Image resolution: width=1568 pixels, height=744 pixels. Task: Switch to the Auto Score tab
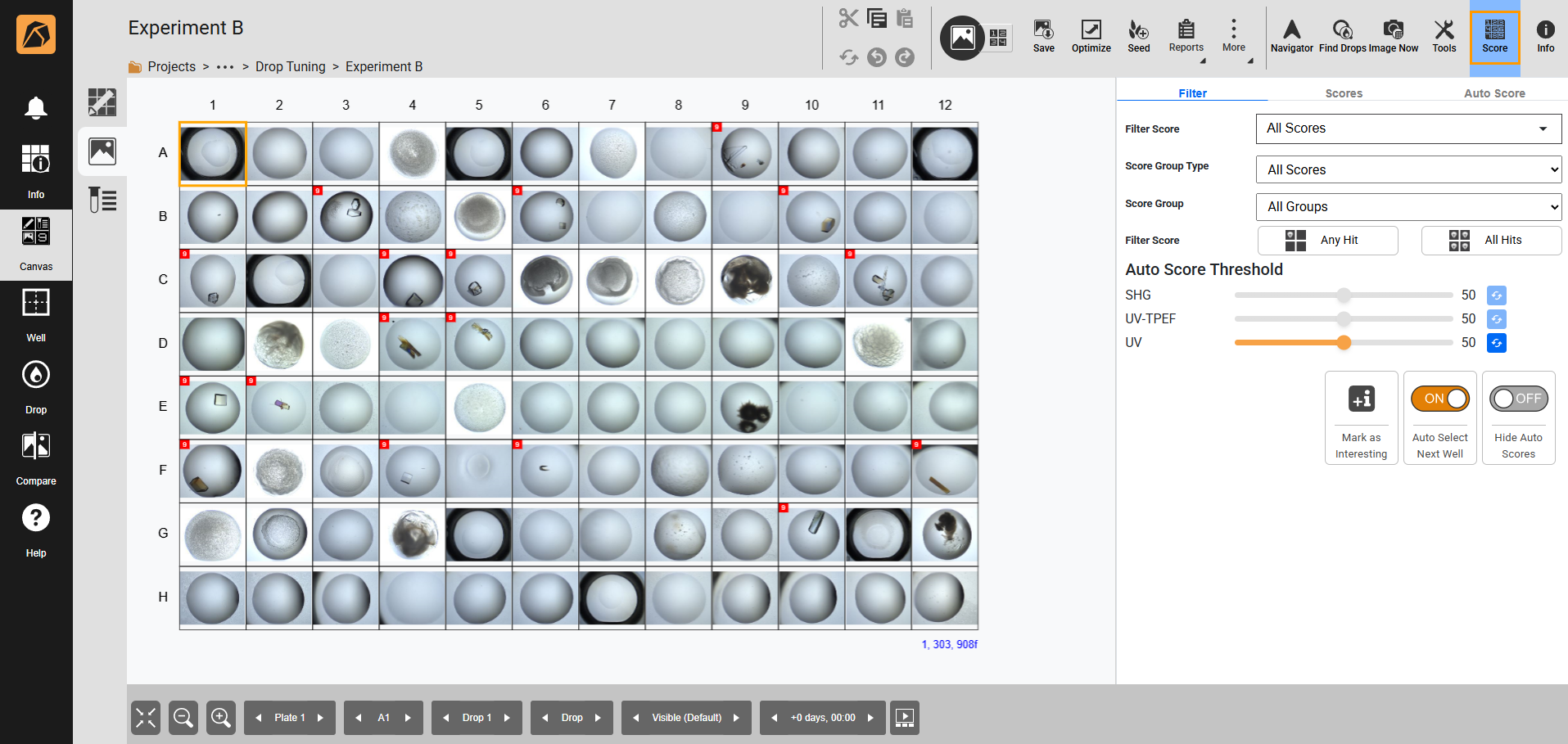click(x=1493, y=93)
